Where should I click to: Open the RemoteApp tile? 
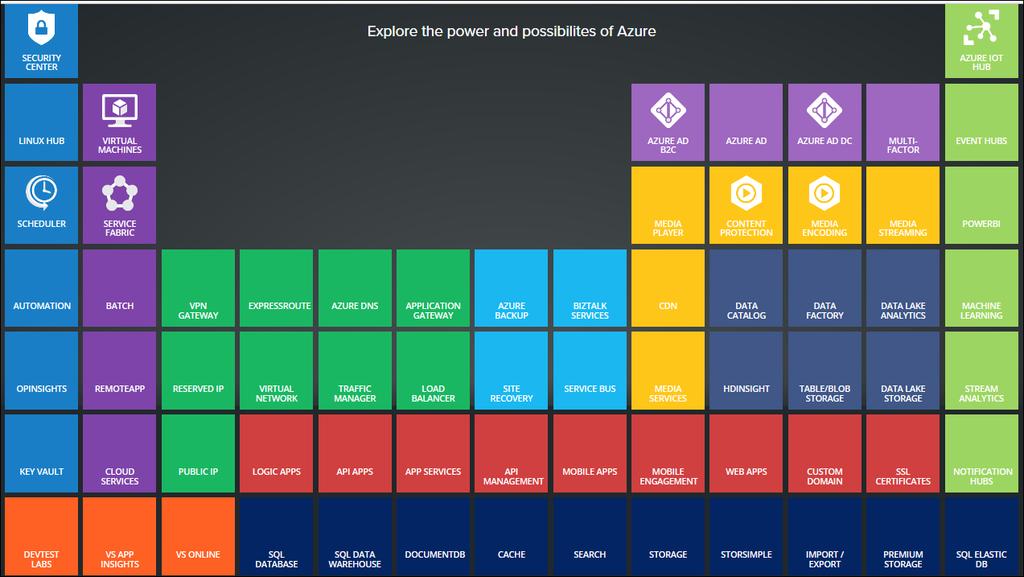tap(120, 371)
